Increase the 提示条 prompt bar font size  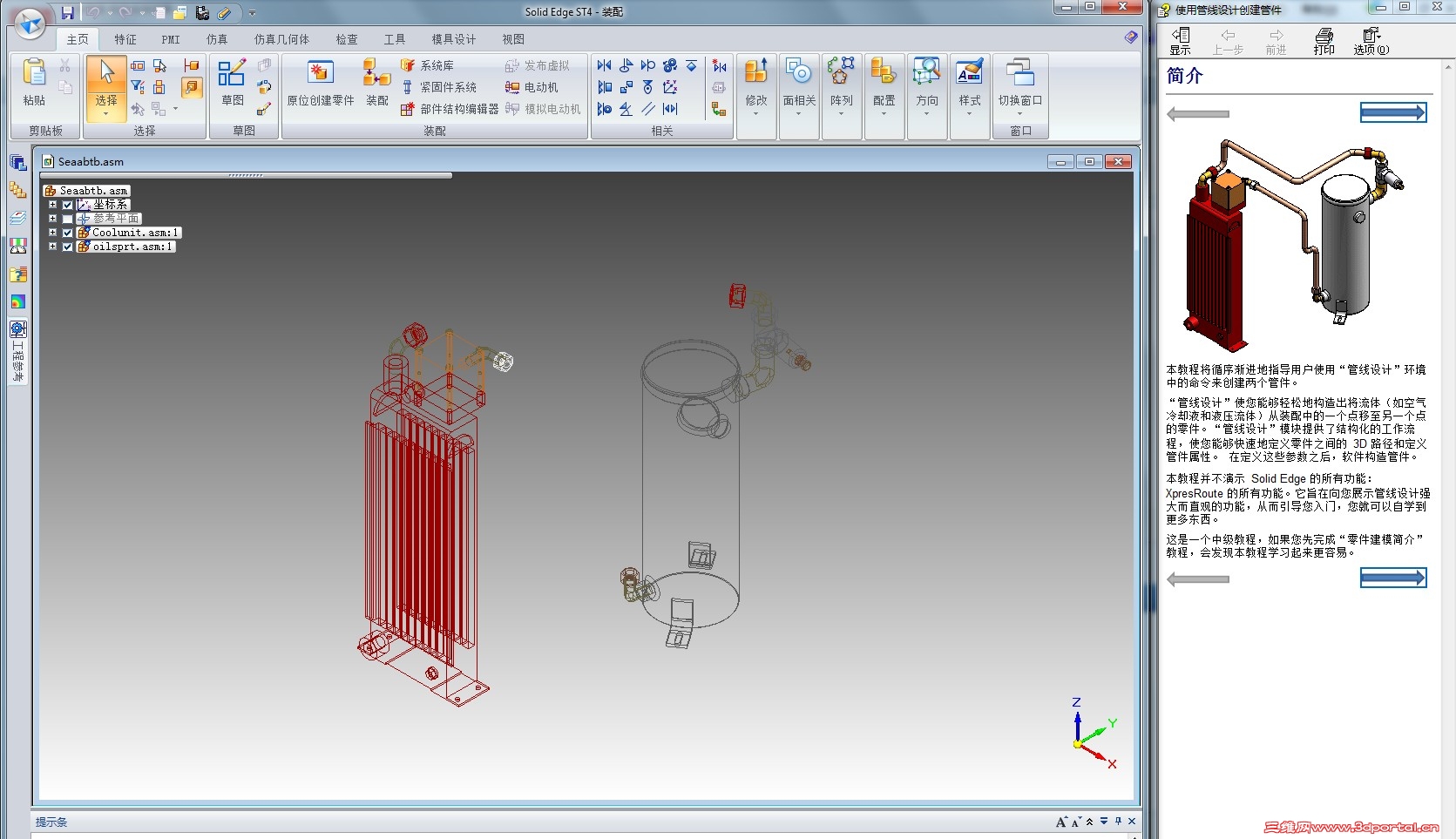pyautogui.click(x=1061, y=822)
